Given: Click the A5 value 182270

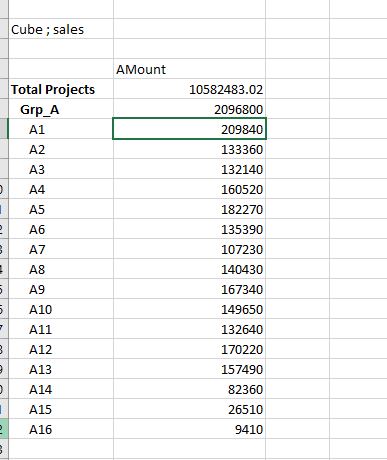Looking at the screenshot, I should tap(189, 209).
